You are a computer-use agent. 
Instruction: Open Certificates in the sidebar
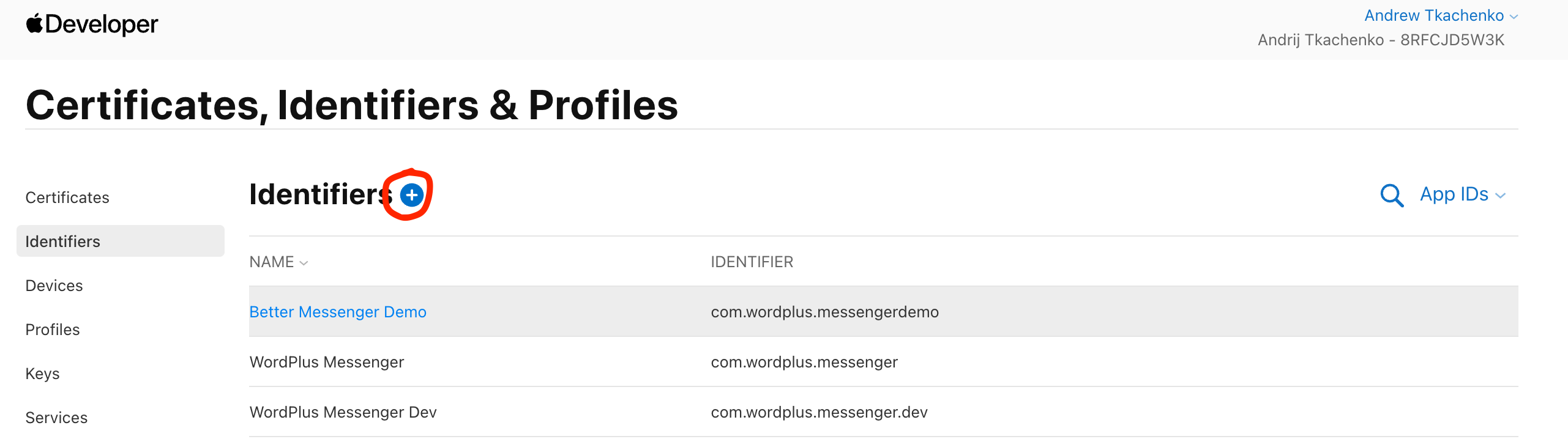[67, 197]
